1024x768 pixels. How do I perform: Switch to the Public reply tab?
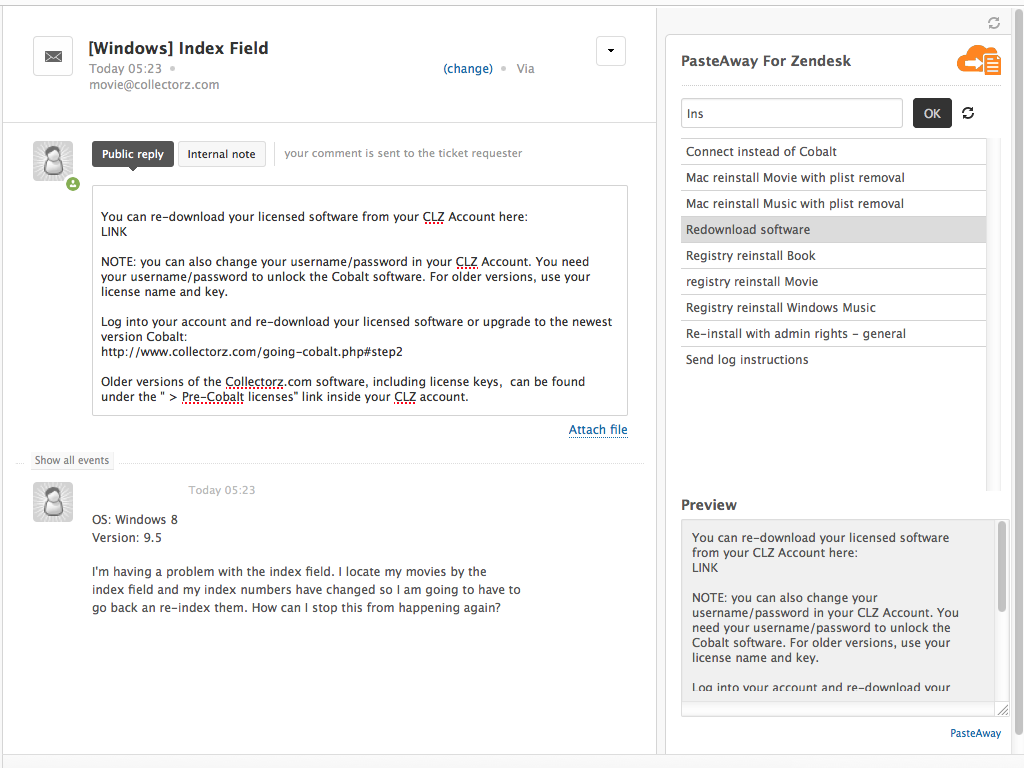tap(133, 154)
